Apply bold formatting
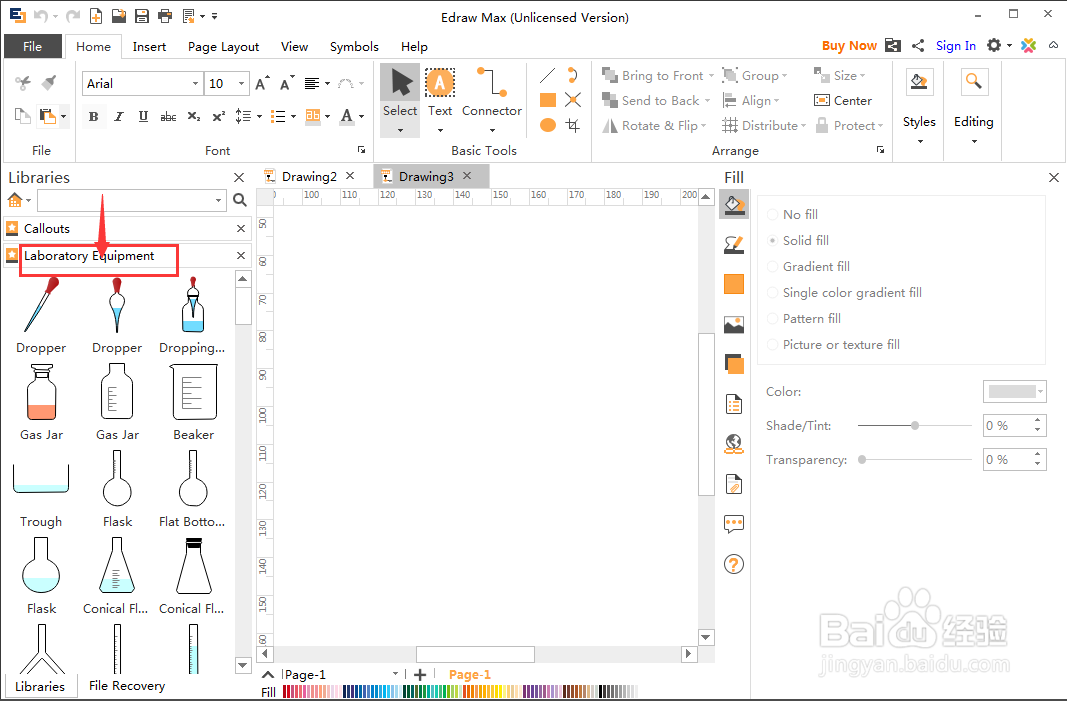Screen dimensions: 1067x701 (x=94, y=116)
